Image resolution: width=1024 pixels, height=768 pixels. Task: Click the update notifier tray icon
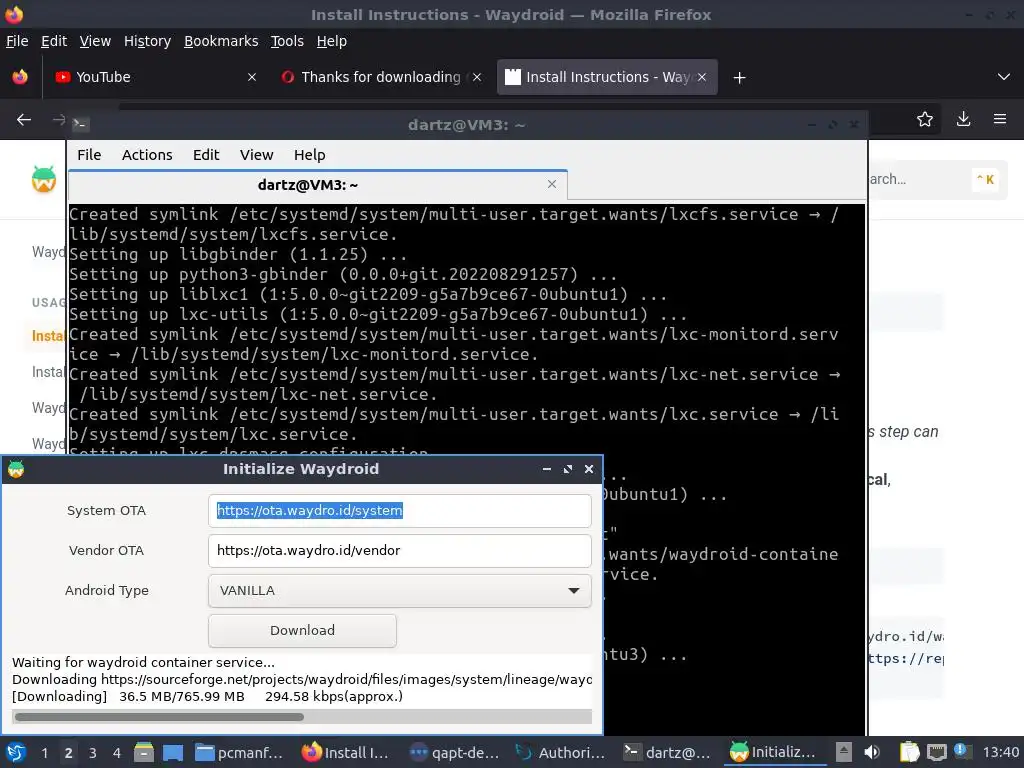(x=962, y=751)
